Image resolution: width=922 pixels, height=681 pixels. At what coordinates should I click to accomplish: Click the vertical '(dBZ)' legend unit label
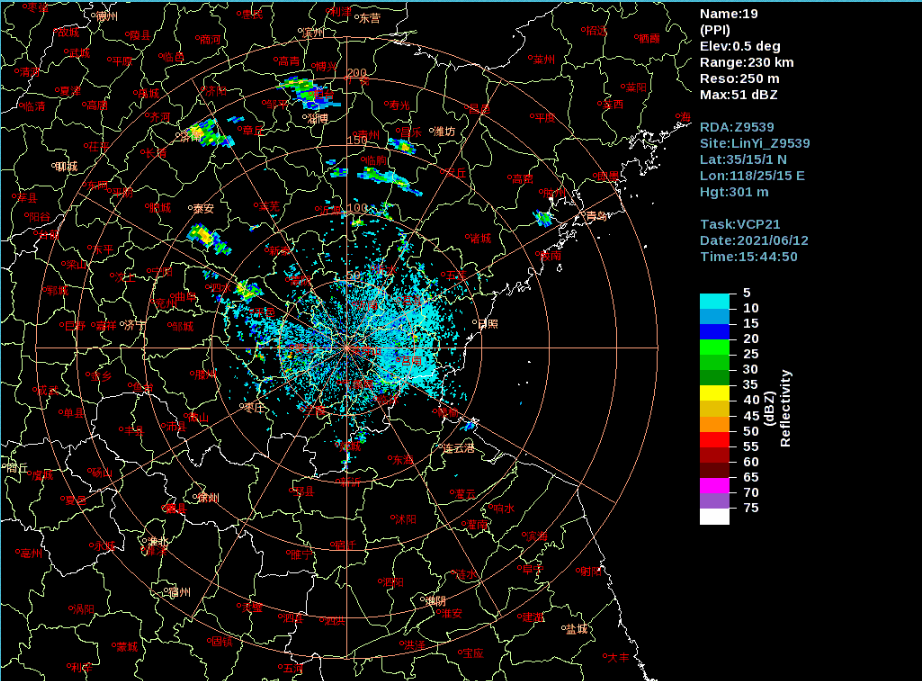769,408
